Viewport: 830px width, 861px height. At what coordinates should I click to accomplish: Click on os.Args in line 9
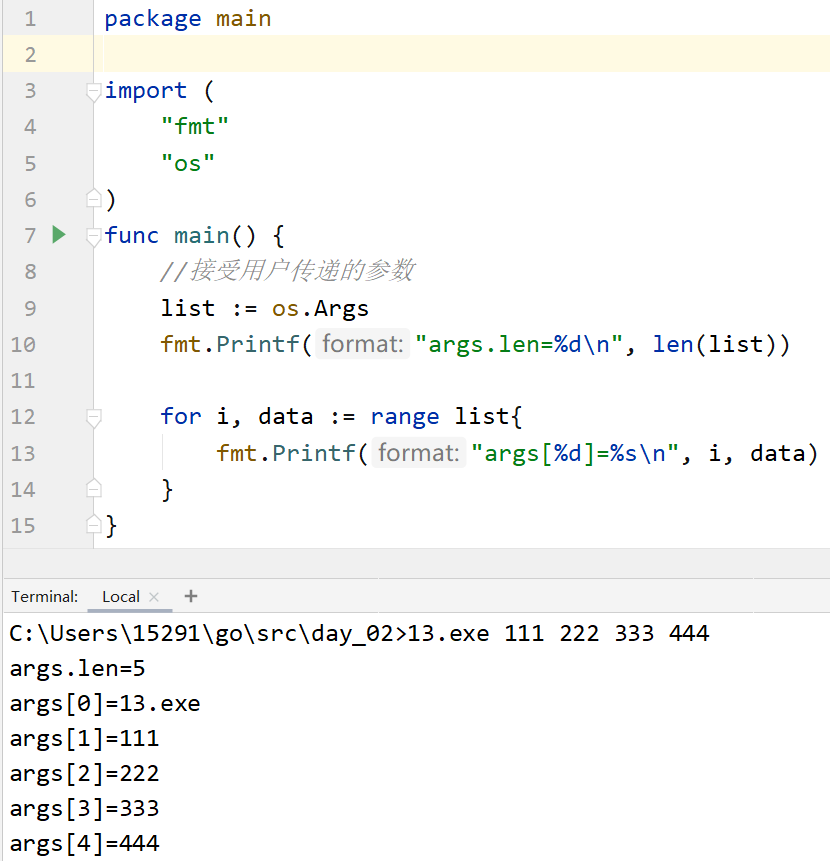pyautogui.click(x=320, y=308)
